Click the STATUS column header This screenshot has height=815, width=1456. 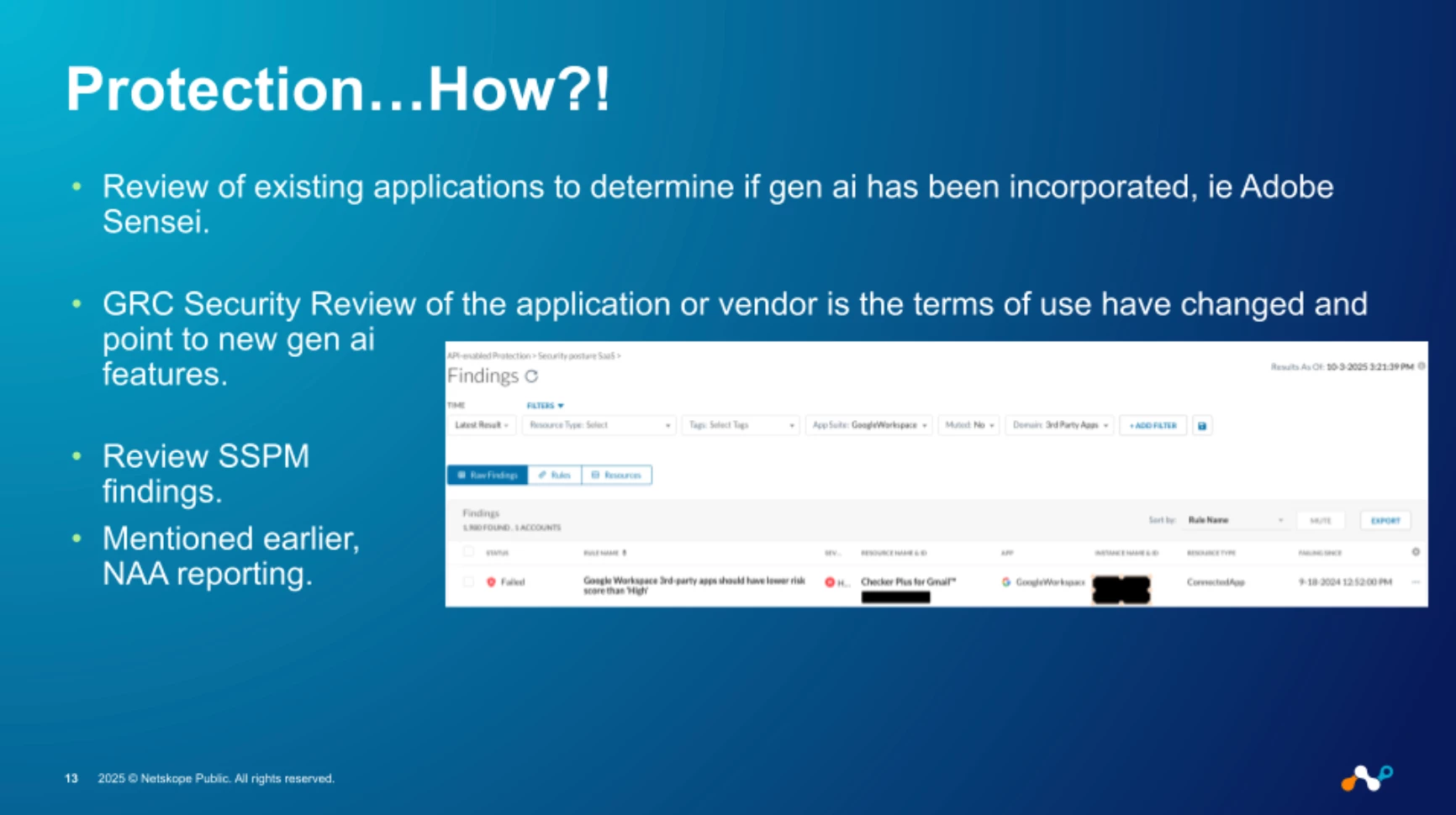(498, 553)
